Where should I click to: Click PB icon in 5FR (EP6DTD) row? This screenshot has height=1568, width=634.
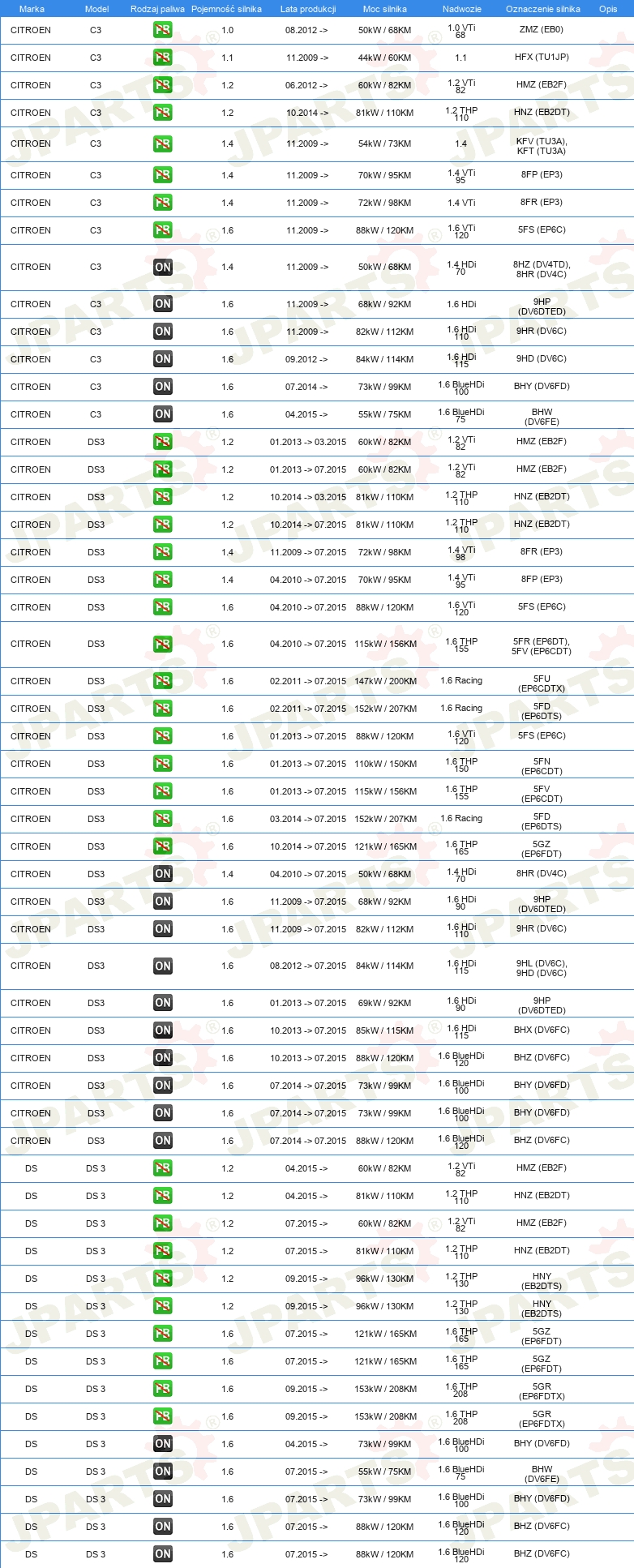163,644
